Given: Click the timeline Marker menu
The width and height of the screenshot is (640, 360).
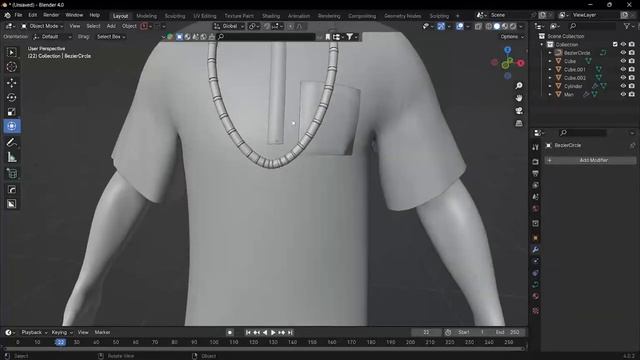Looking at the screenshot, I should tap(102, 332).
